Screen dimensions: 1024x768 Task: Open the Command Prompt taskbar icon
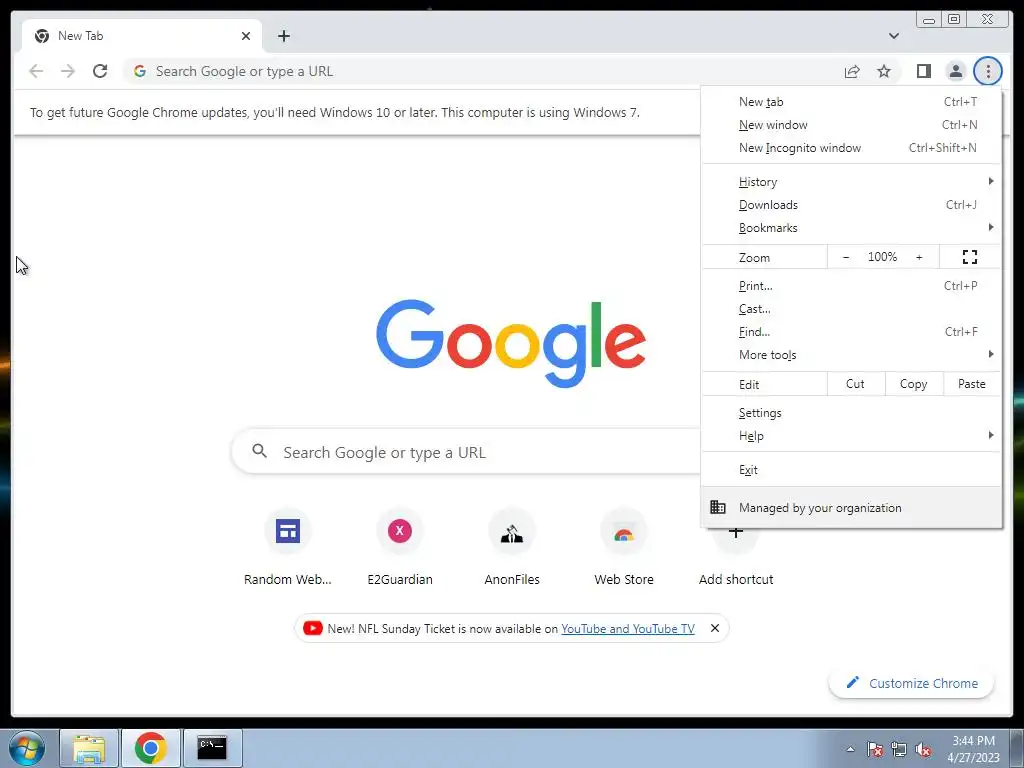click(x=212, y=748)
